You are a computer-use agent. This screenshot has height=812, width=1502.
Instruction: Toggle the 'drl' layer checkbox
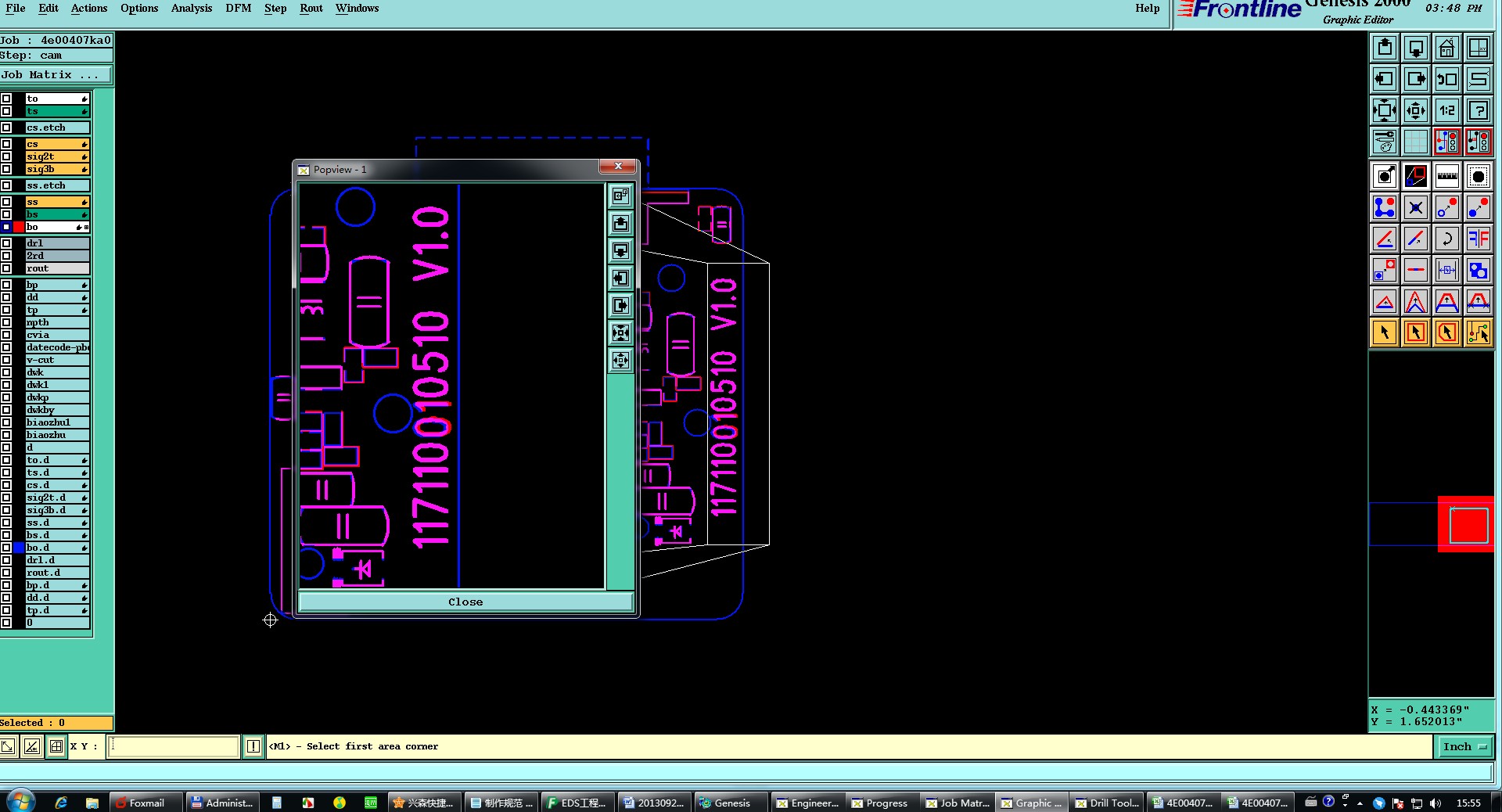6,243
